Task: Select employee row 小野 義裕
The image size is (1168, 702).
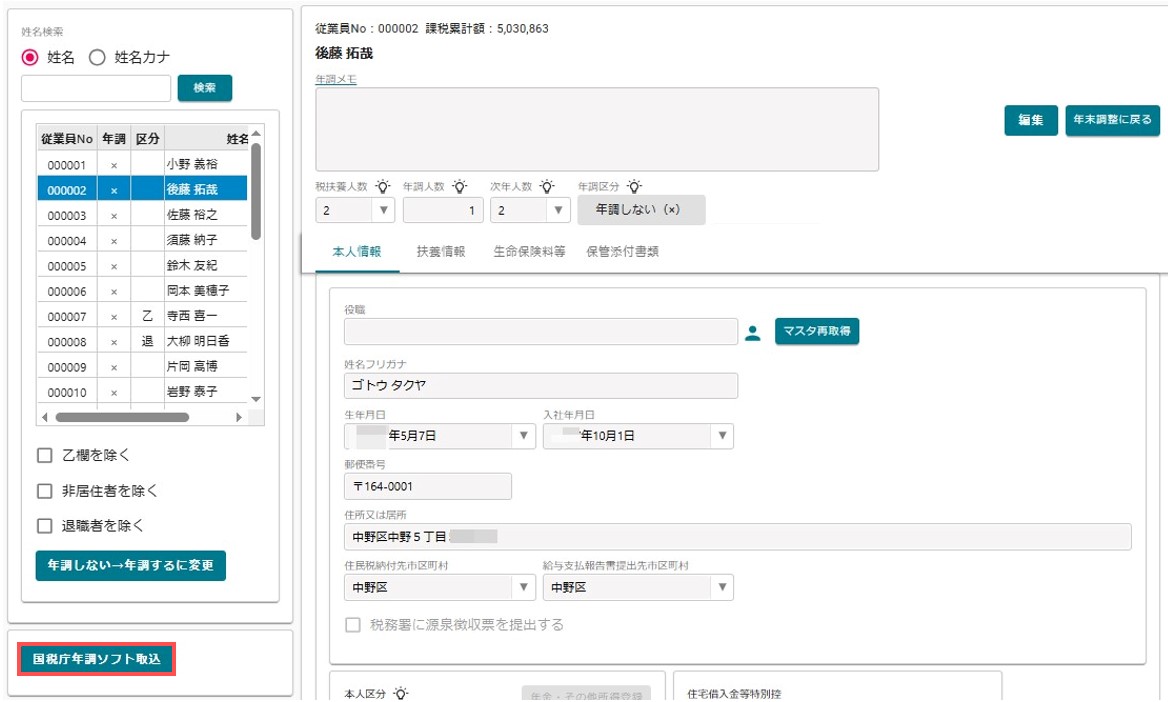Action: 142,165
